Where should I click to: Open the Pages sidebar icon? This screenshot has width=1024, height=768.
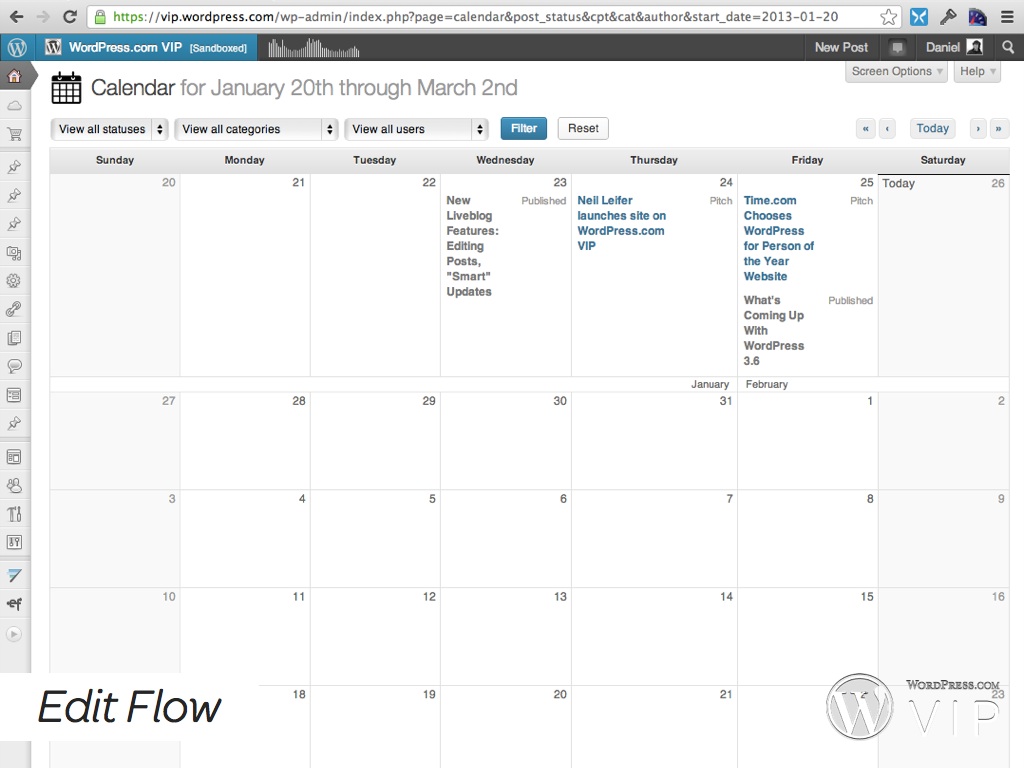pyautogui.click(x=14, y=338)
